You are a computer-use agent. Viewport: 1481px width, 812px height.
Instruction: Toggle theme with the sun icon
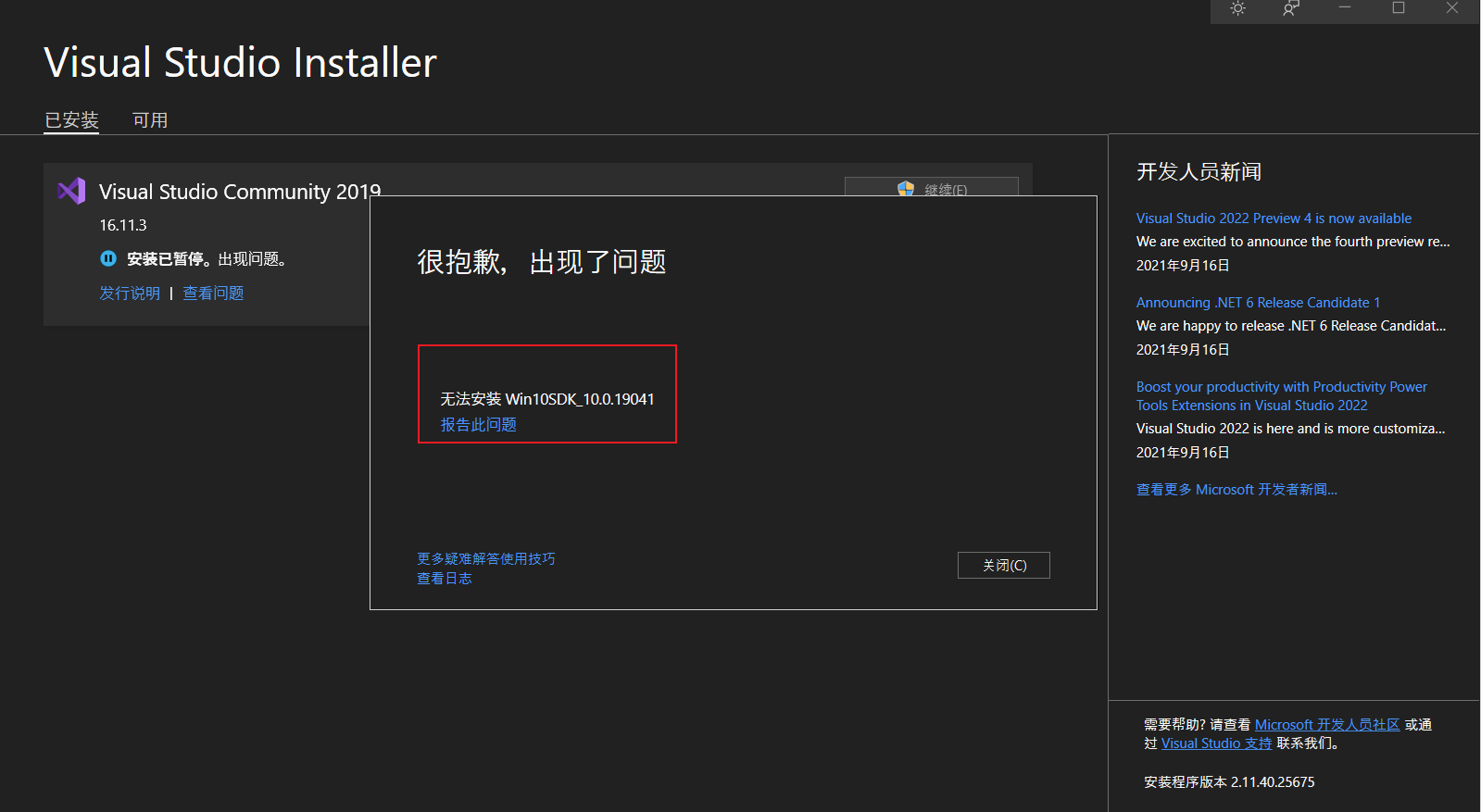coord(1237,8)
